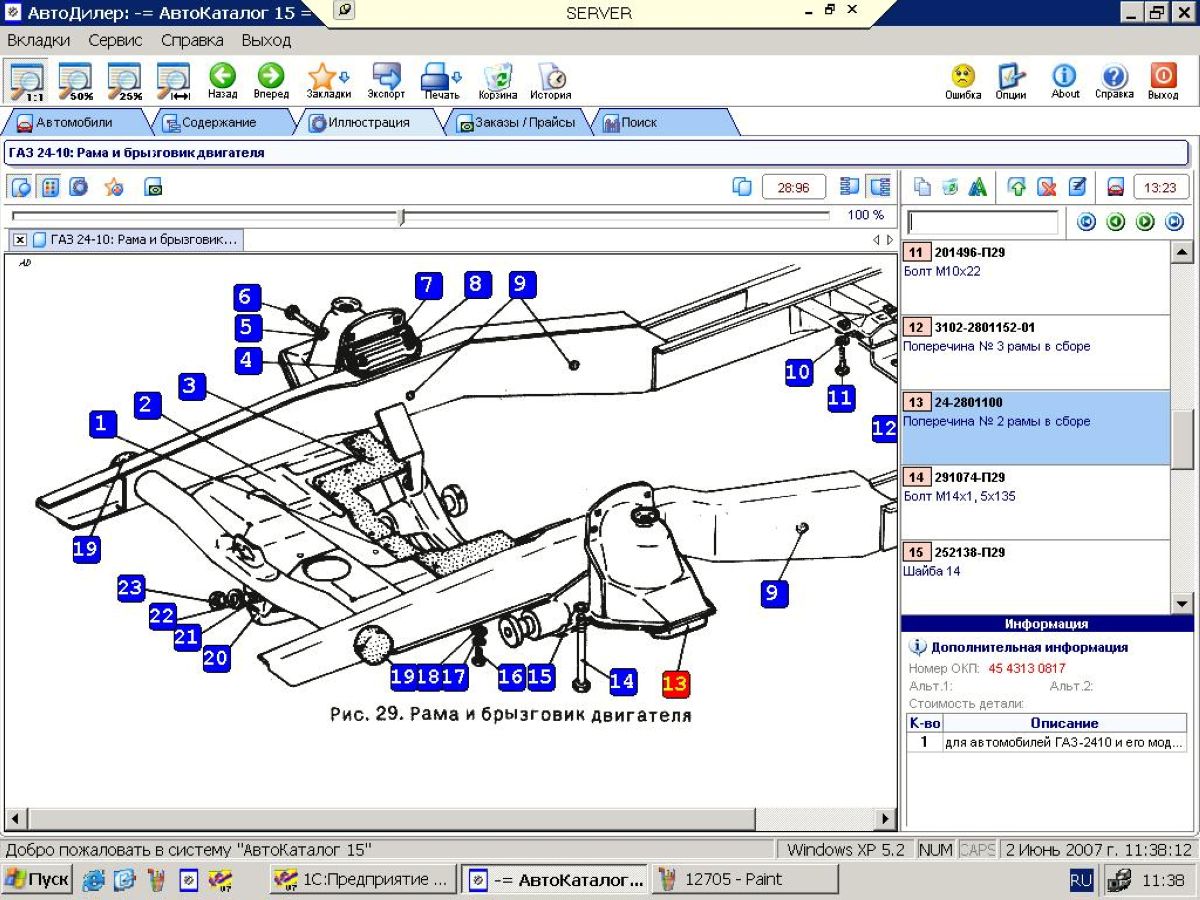Click the left tab-scroll arrow above illustration
The width and height of the screenshot is (1200, 900).
876,240
